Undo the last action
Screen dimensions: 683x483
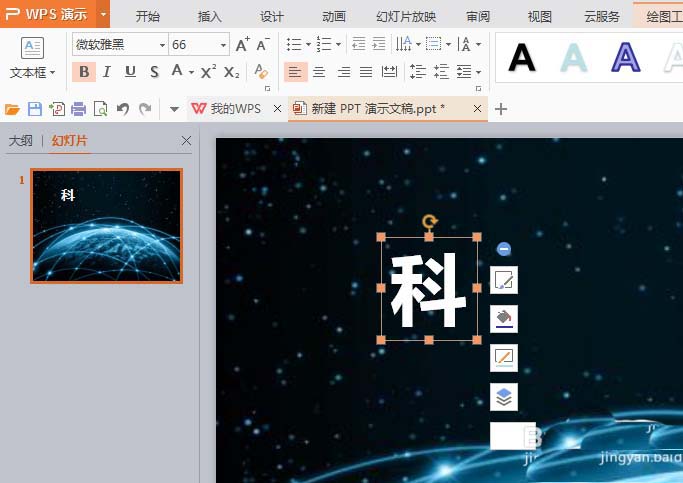click(x=123, y=109)
